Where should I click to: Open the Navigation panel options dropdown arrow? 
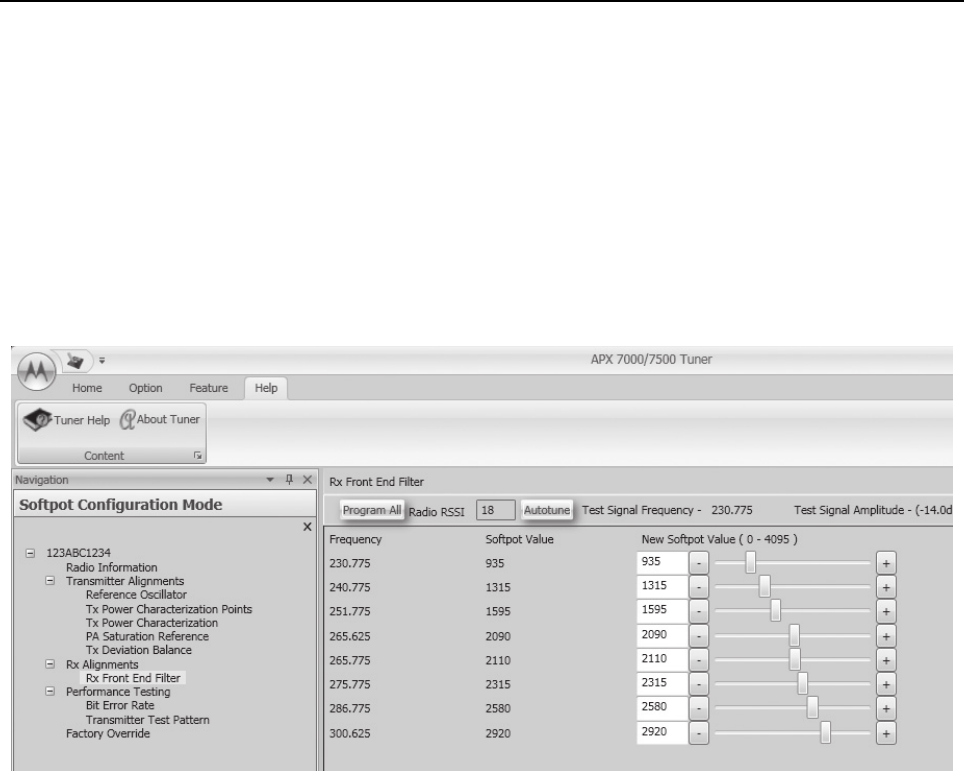(x=270, y=480)
